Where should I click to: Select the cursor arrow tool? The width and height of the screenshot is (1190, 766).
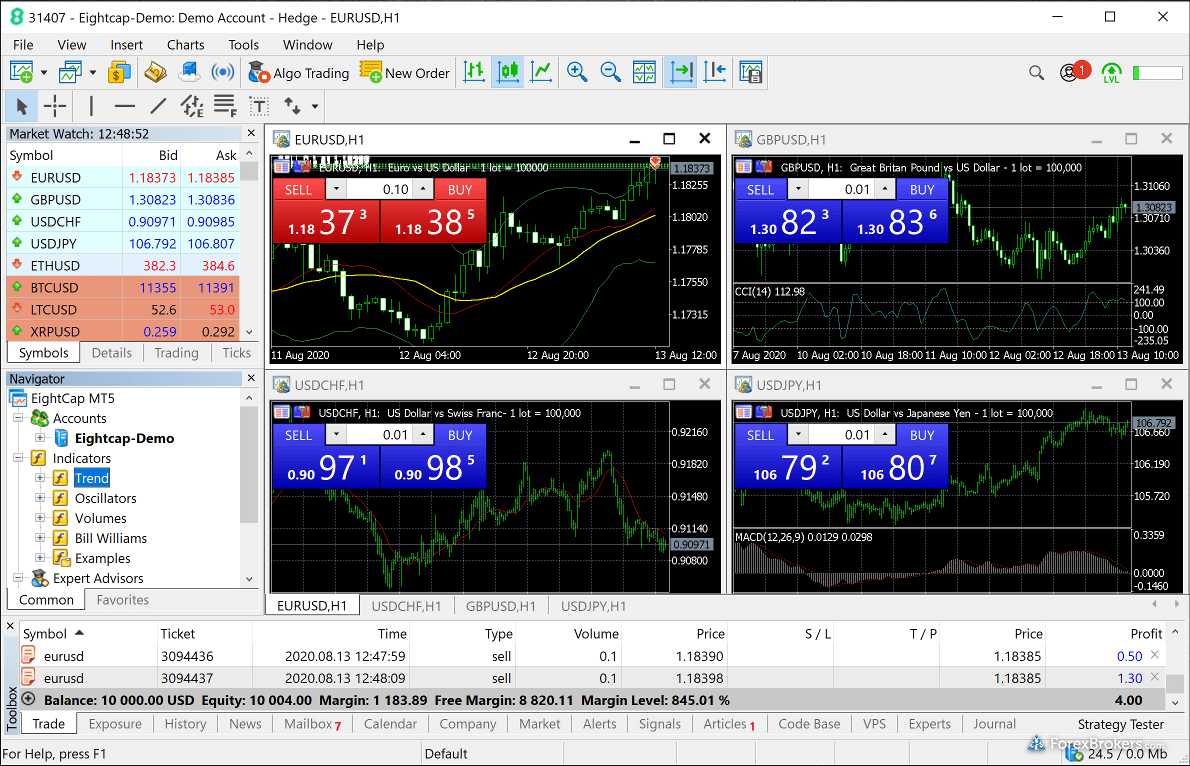pos(21,106)
